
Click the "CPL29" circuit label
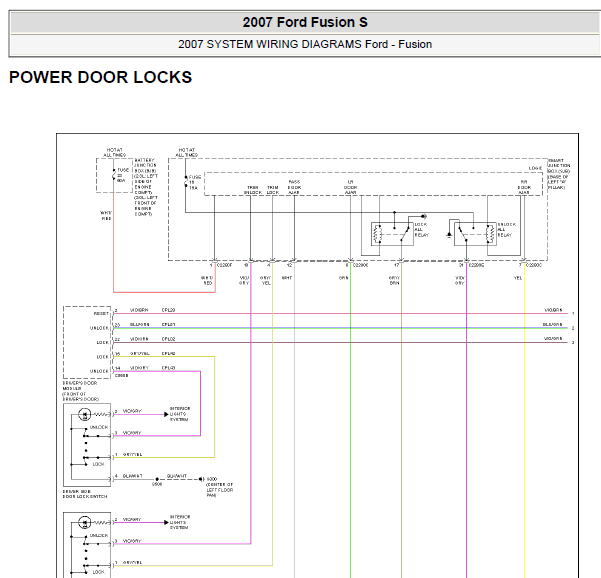click(168, 310)
